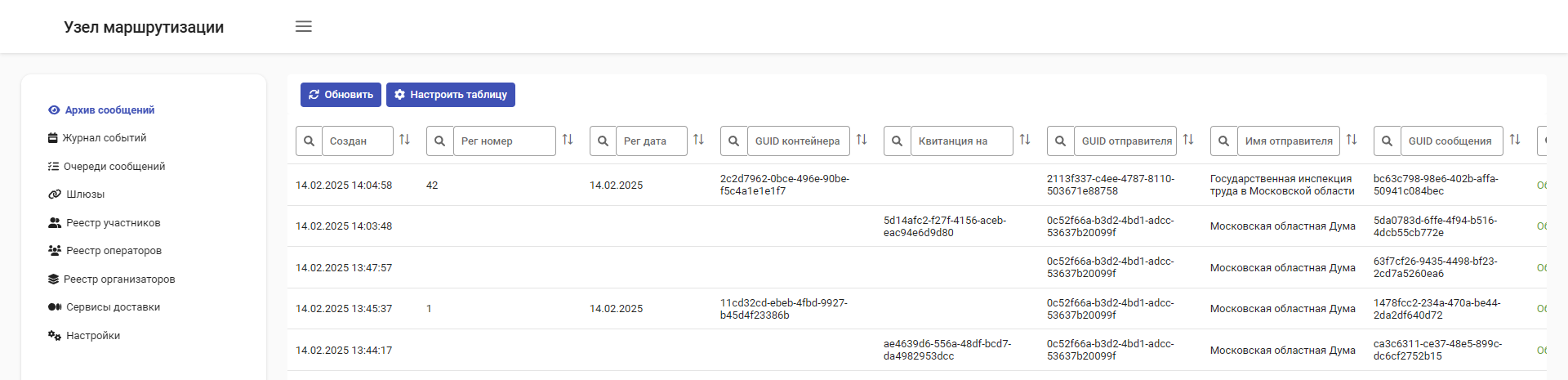Sort table by Создан column arrows
1568x380 pixels.
click(x=404, y=140)
